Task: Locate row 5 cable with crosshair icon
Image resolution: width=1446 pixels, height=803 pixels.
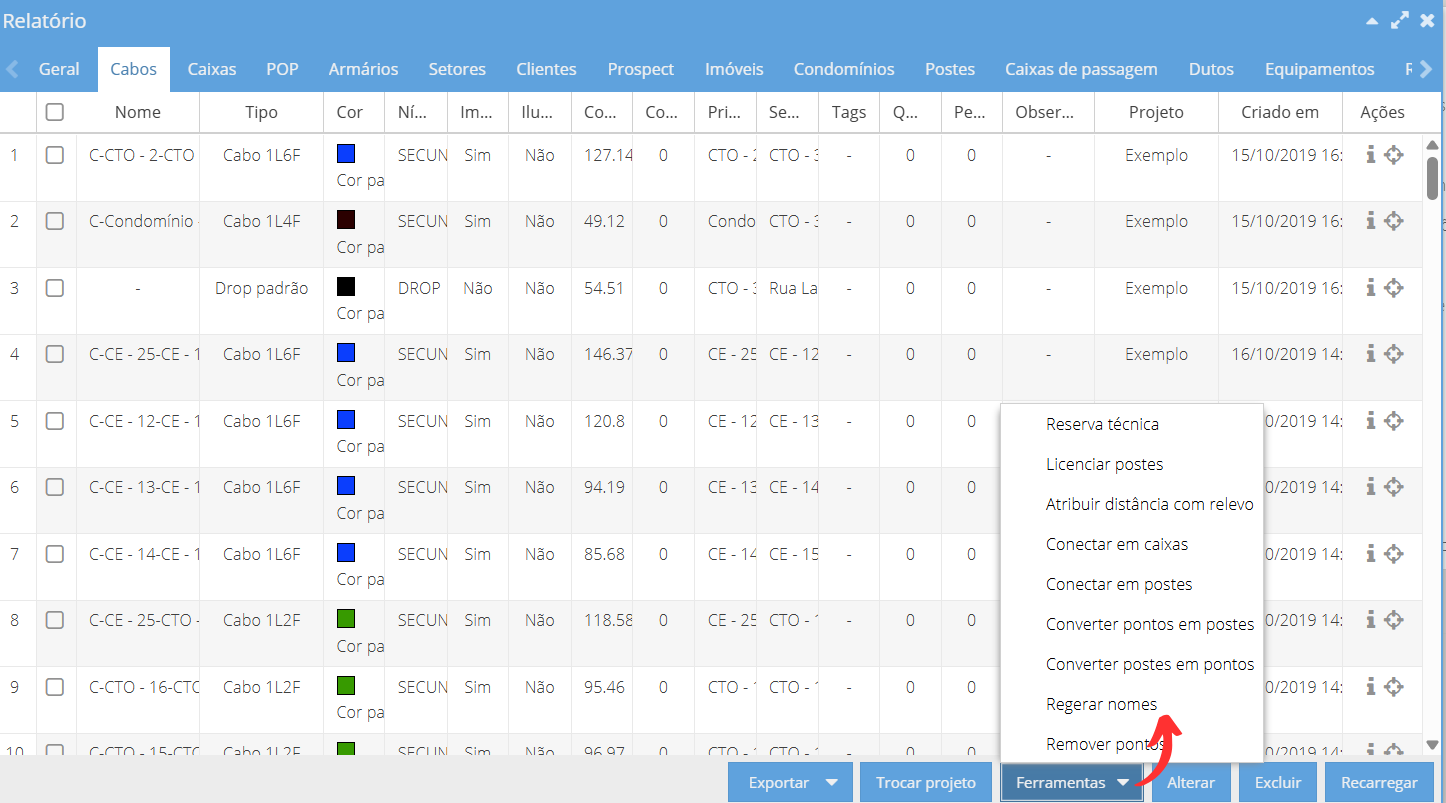Action: 1394,421
